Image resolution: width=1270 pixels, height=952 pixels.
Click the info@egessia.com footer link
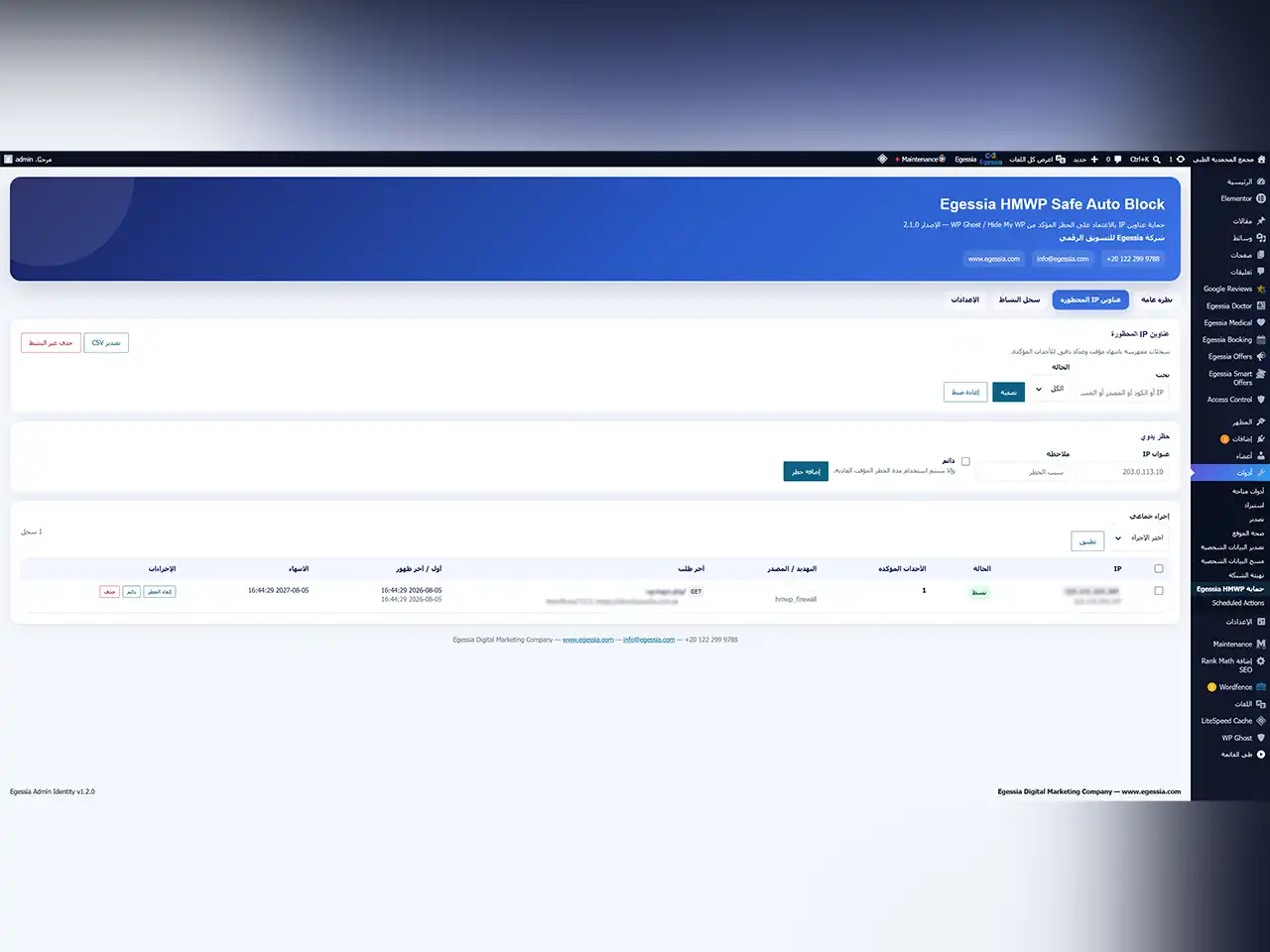pos(649,640)
